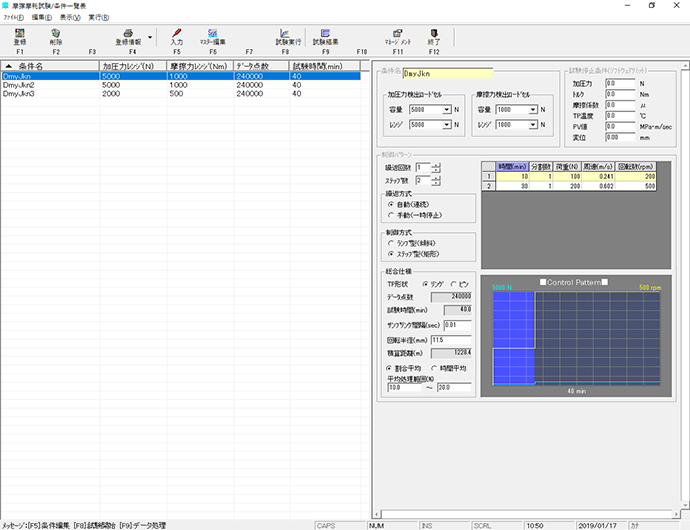This screenshot has width=690, height=530.
Task: Click the 削除 (delete) trash icon
Action: (55, 37)
